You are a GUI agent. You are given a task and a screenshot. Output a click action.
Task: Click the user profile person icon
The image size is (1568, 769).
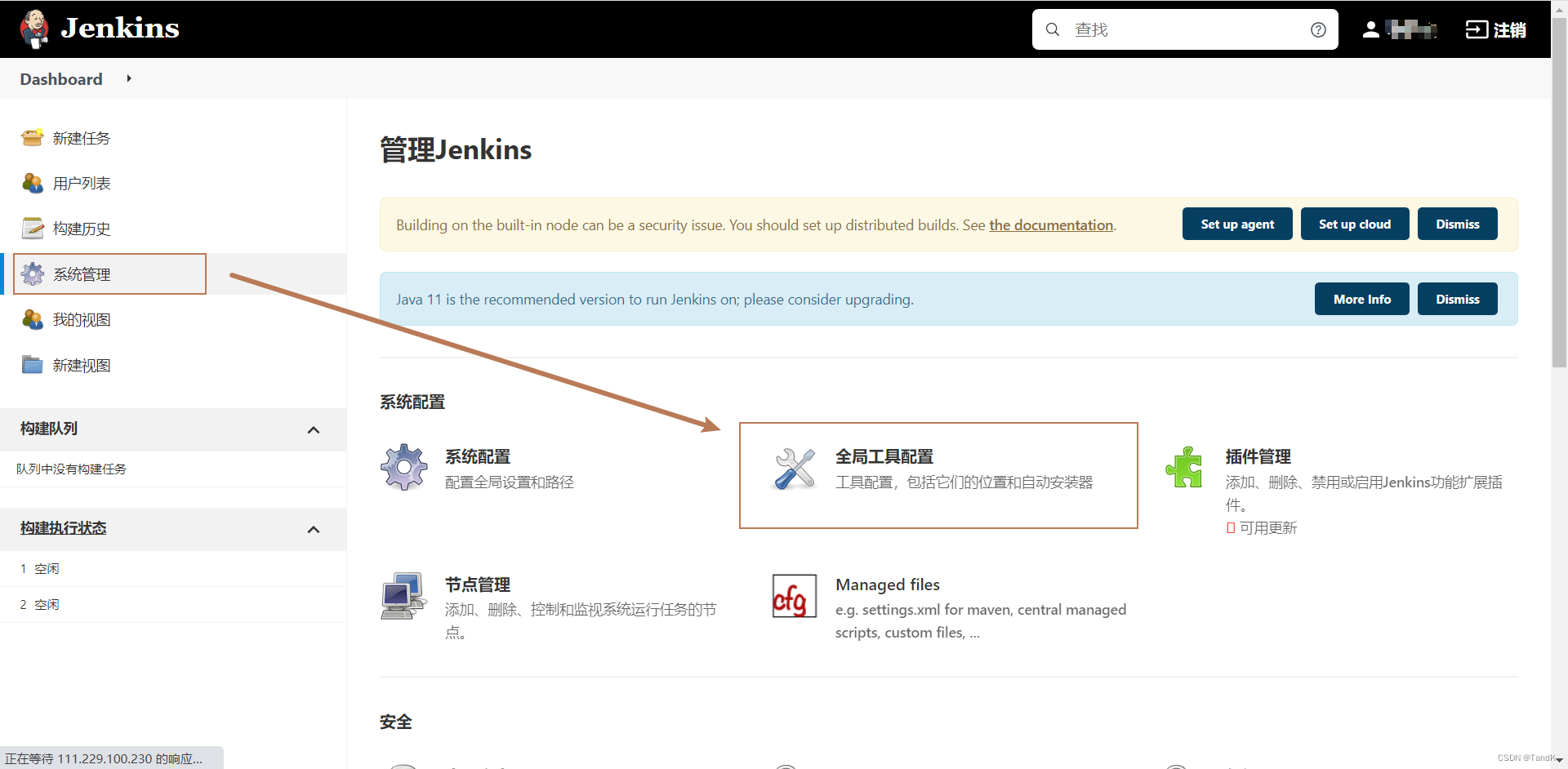click(x=1371, y=29)
